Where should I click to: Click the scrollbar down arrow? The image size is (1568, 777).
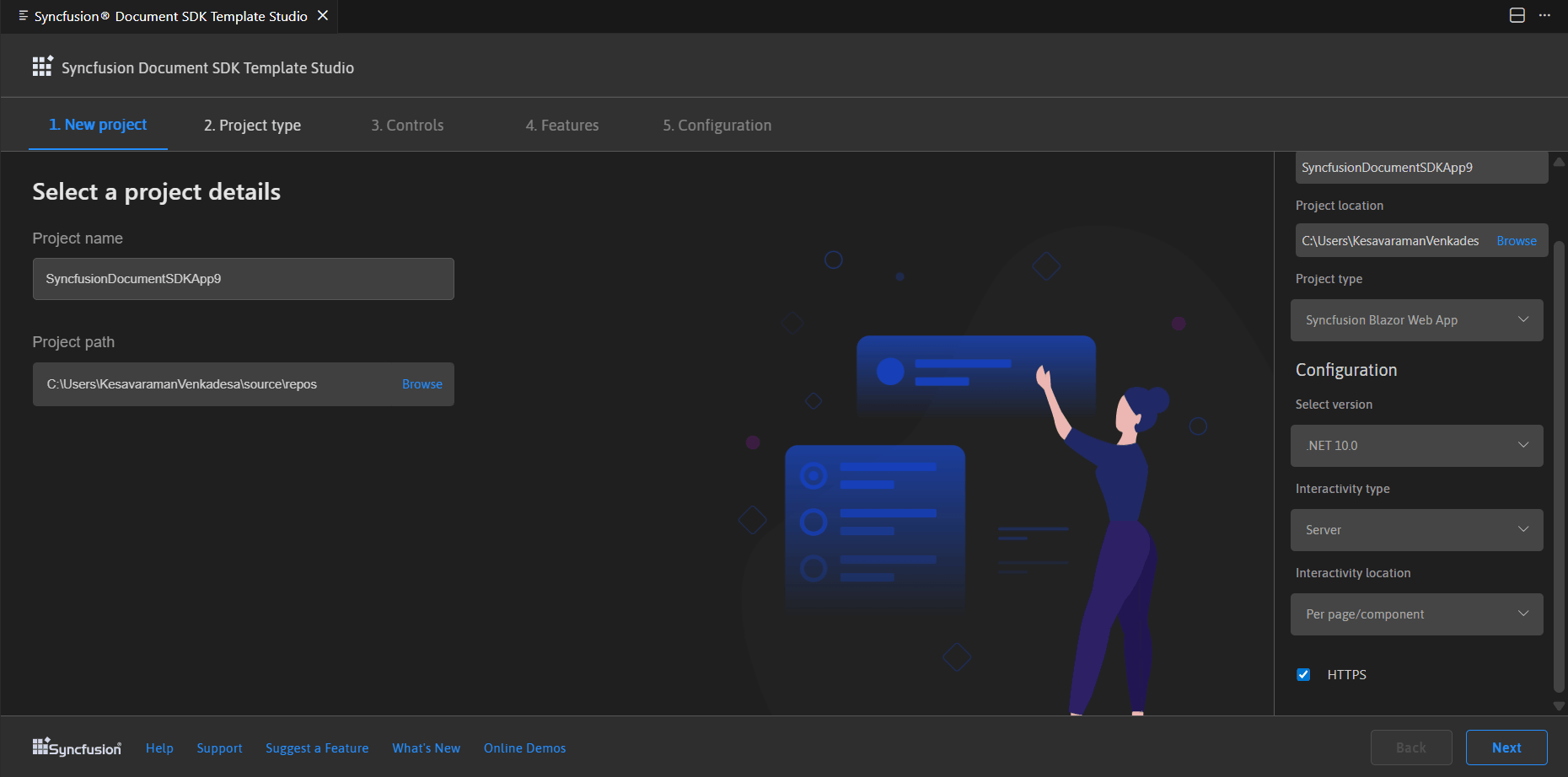tap(1559, 706)
